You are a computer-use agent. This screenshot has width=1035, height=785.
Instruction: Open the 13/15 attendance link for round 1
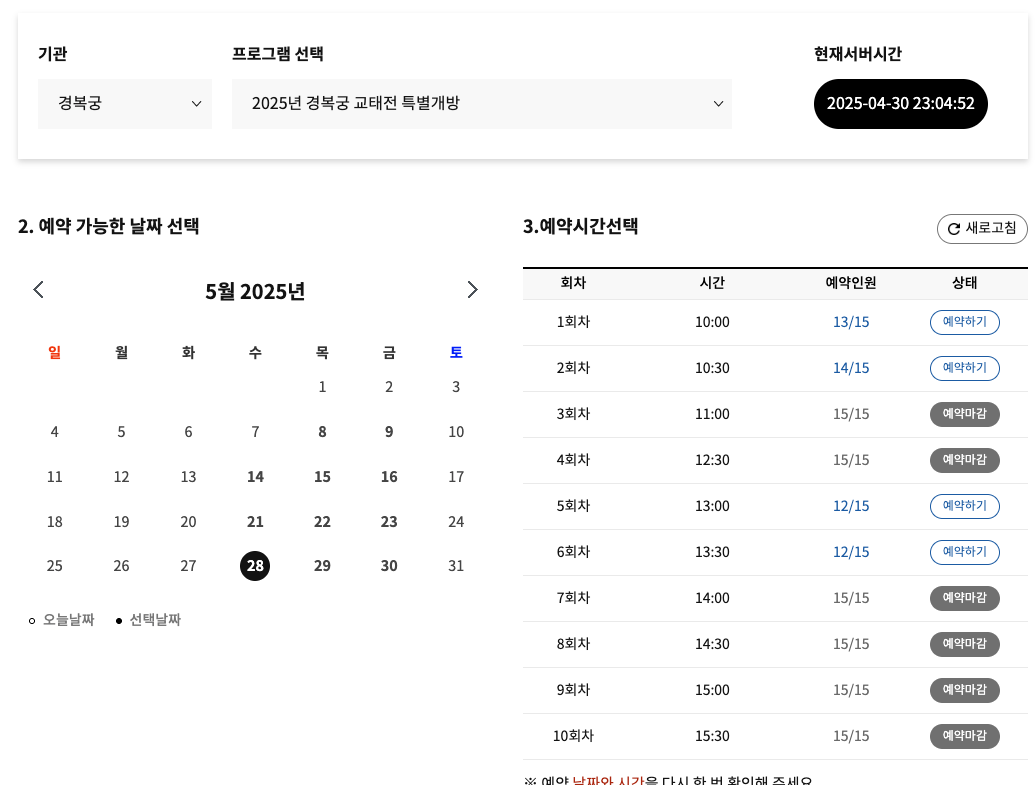(x=851, y=322)
